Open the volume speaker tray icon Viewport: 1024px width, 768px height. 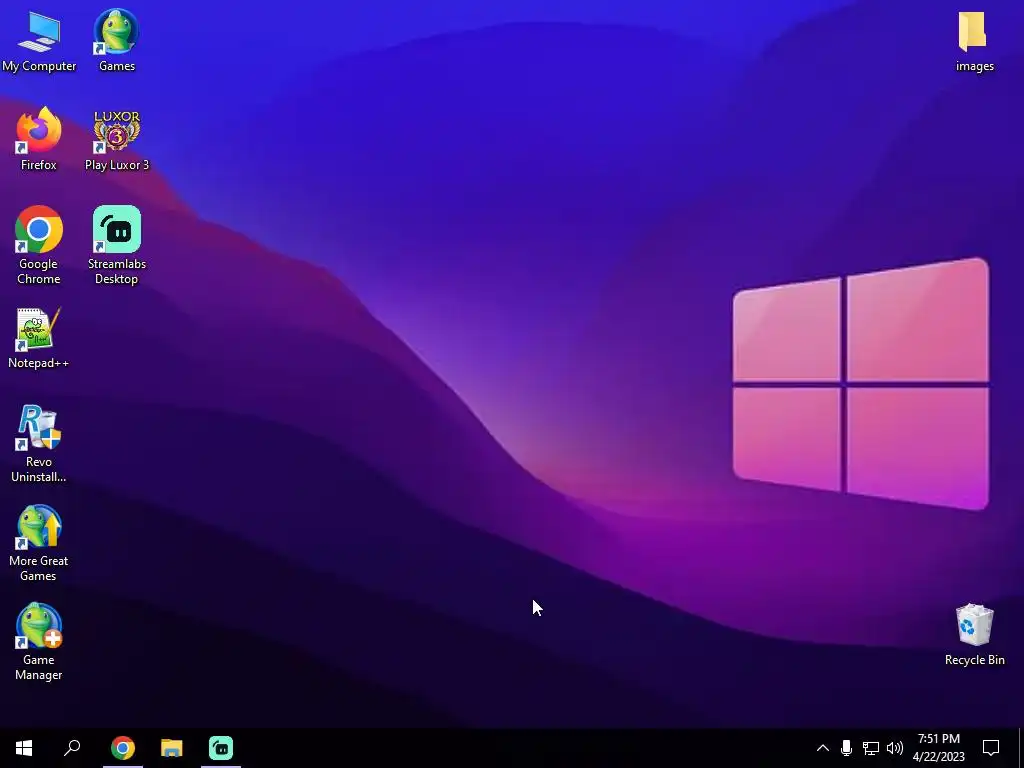(x=895, y=748)
